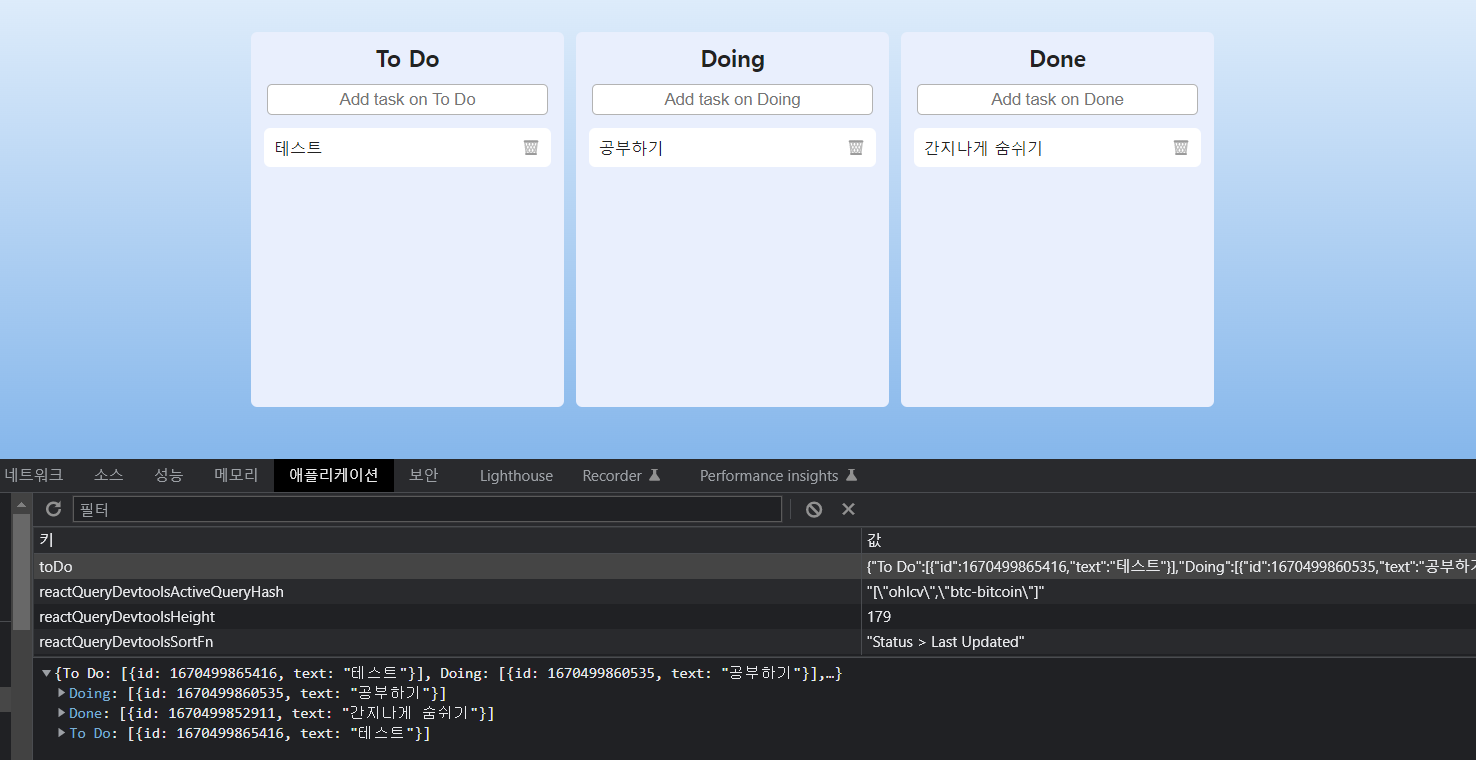Switch to the 성능 tab

click(x=168, y=475)
